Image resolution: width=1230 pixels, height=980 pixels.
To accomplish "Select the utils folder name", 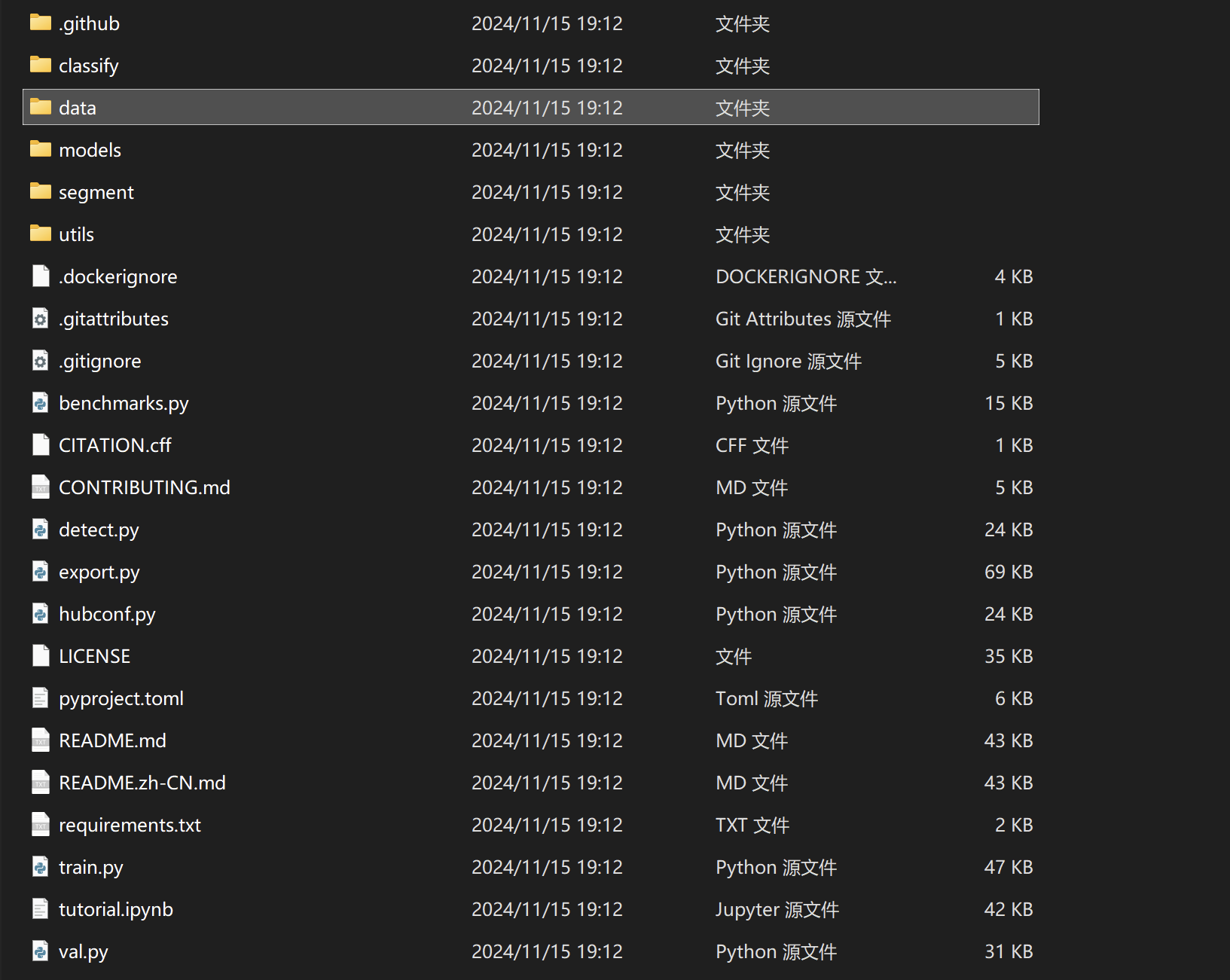I will (76, 234).
